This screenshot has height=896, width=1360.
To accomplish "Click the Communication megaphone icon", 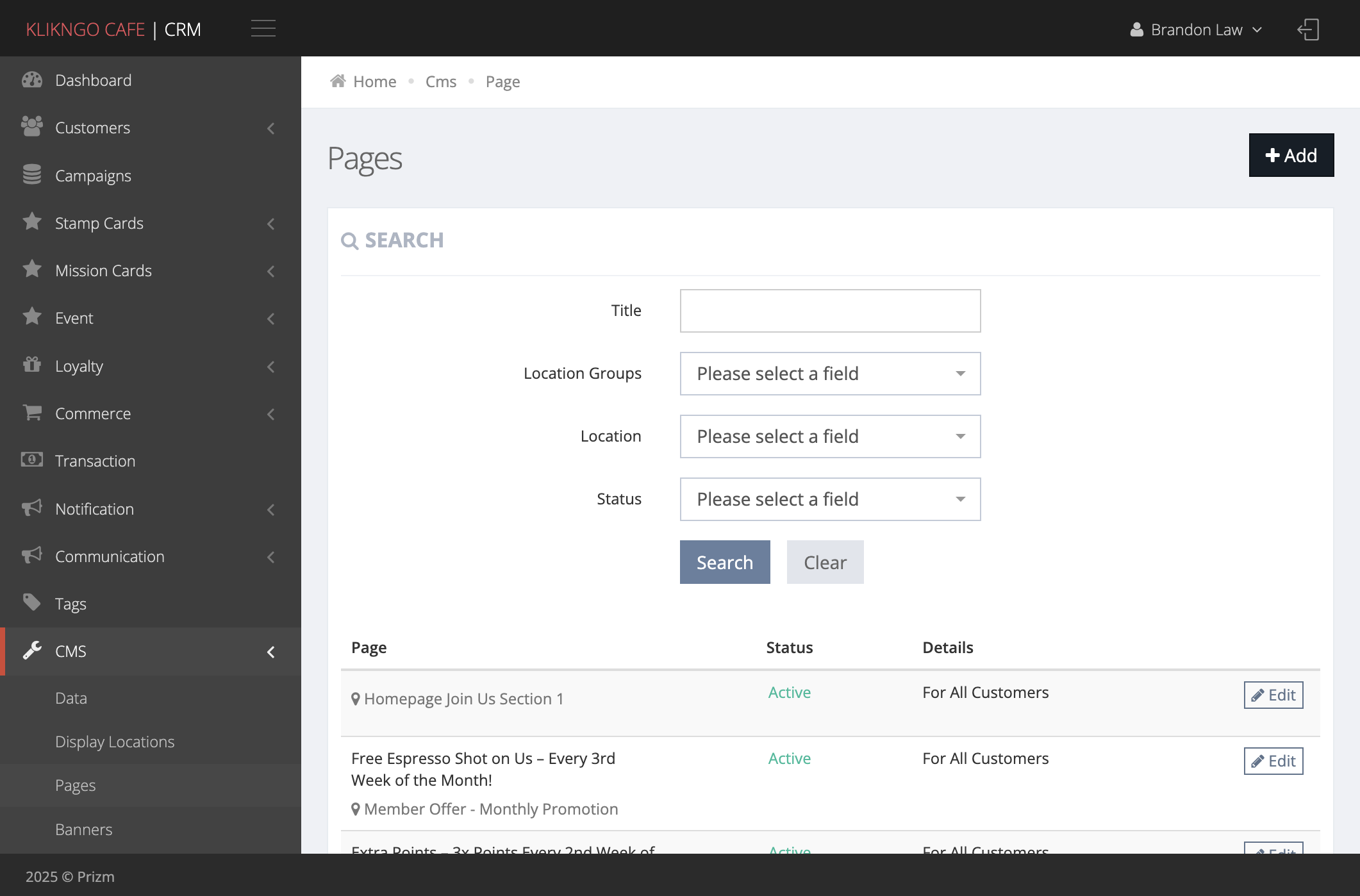I will 32,555.
